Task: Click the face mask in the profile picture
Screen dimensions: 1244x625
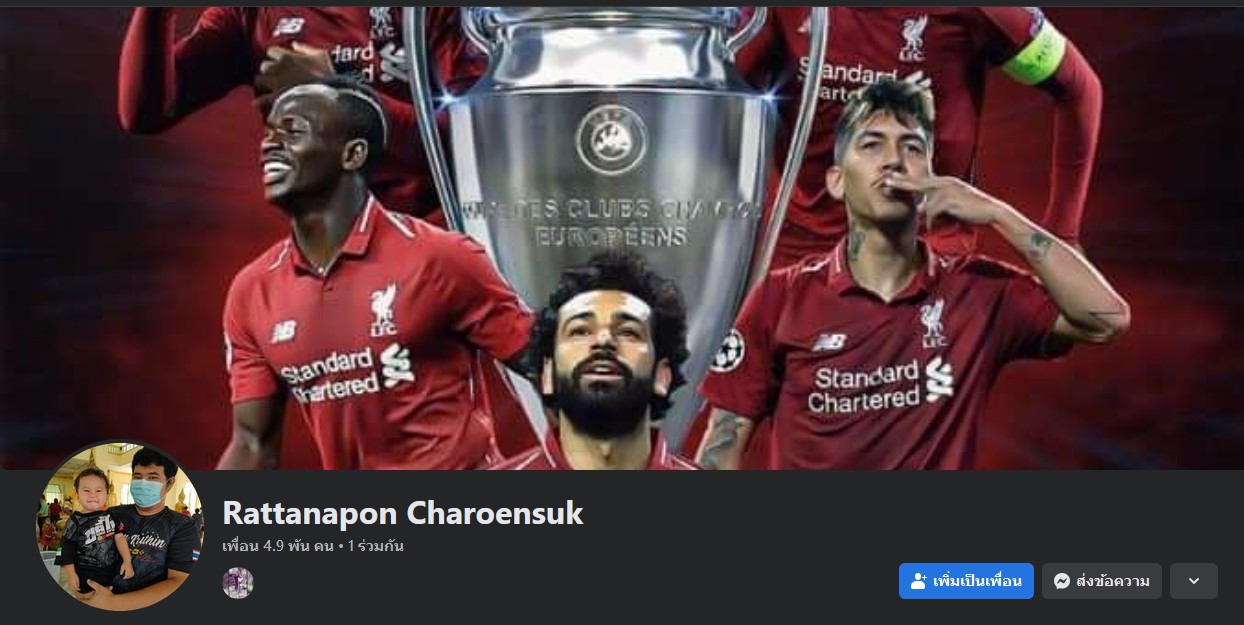Action: (x=147, y=492)
